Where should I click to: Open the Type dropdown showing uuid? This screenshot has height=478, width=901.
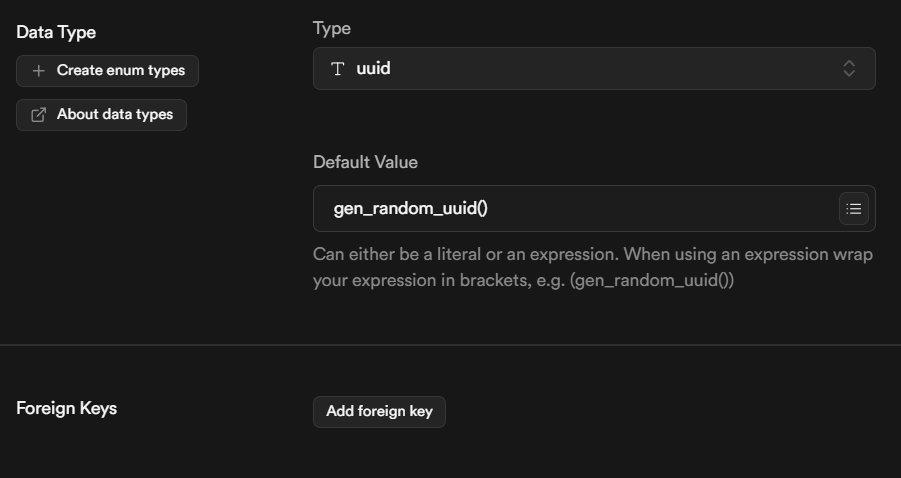click(x=593, y=69)
